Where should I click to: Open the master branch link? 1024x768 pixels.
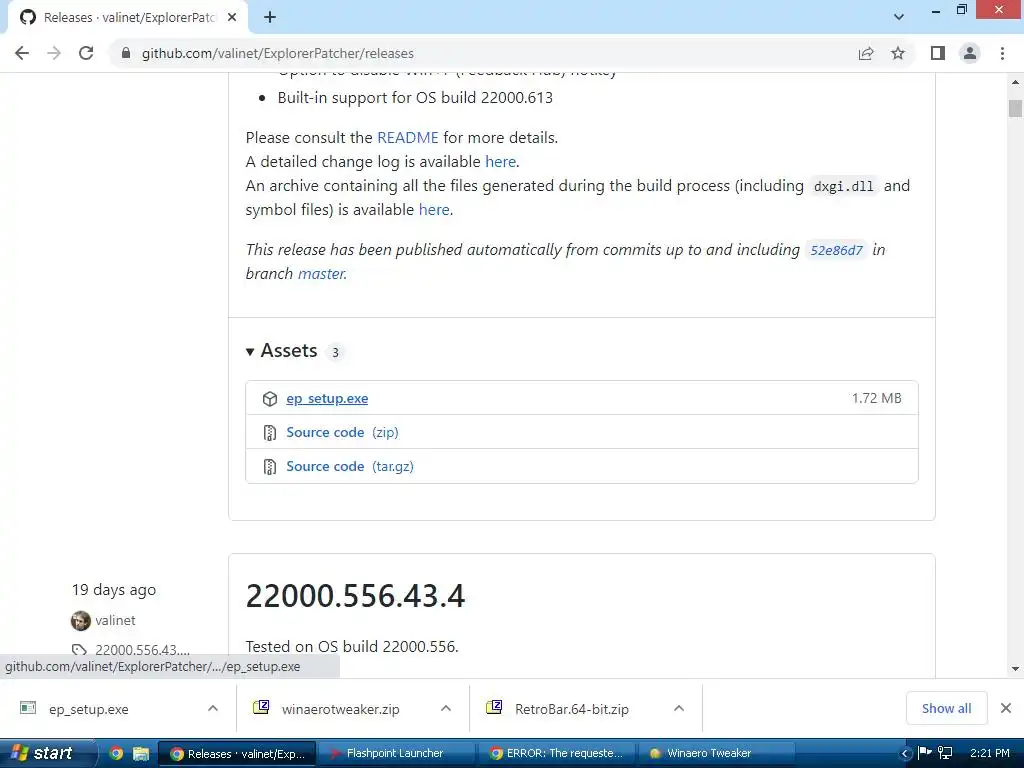(x=321, y=274)
